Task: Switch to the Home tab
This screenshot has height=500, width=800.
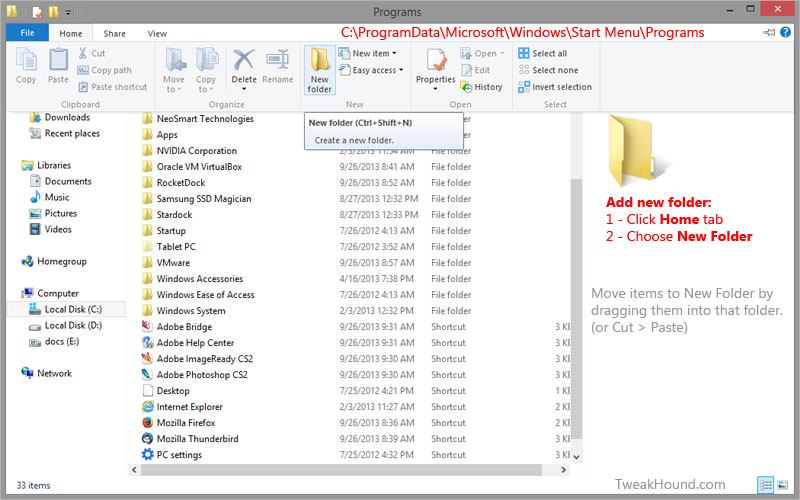Action: (x=70, y=33)
